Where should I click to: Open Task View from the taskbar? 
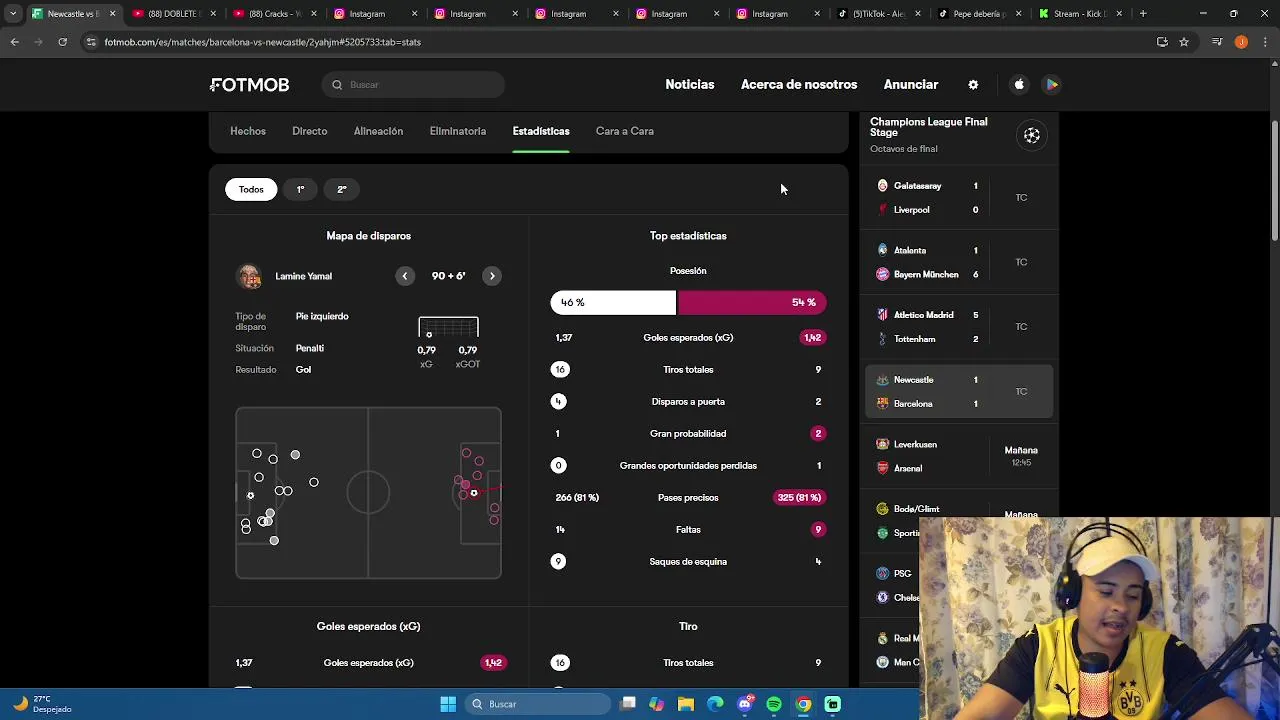coord(628,704)
